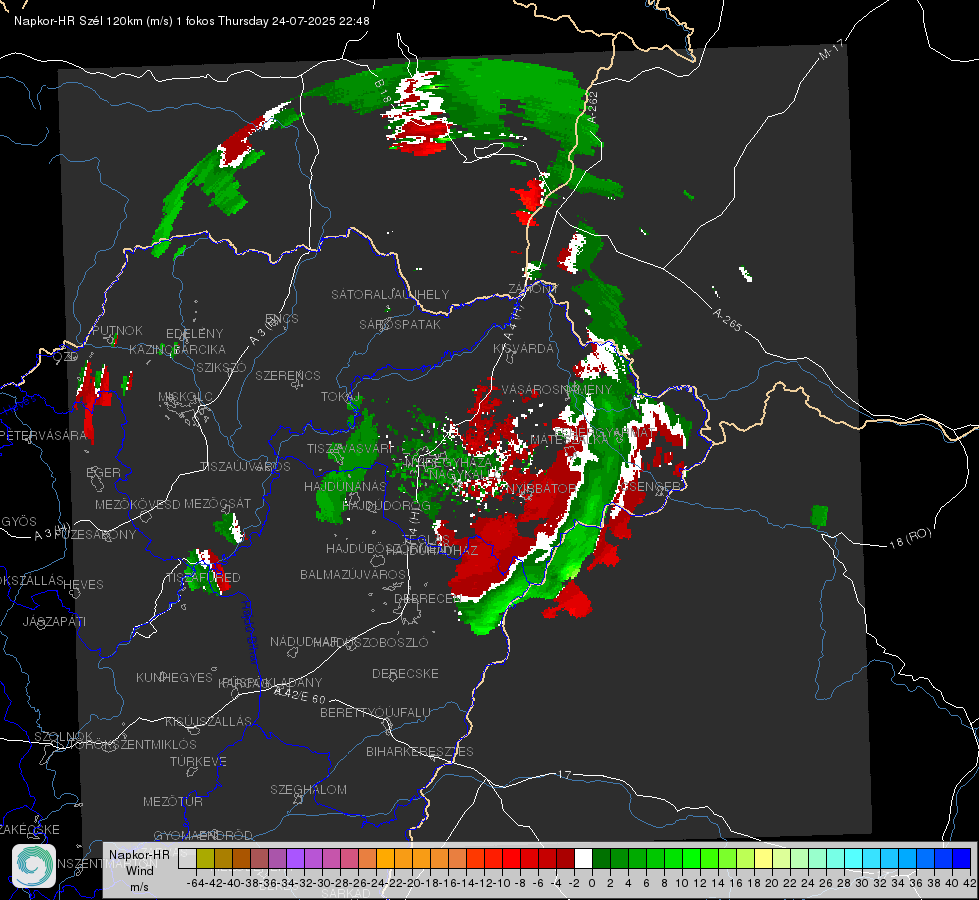Click the KISÚJSZÁLLÁS city label
The width and height of the screenshot is (979, 900).
click(209, 721)
